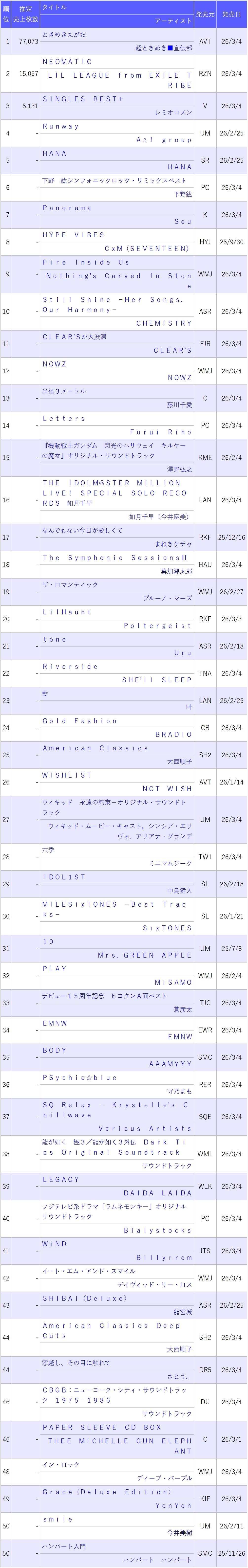This screenshot has height=1568, width=248.
Task: Select the album title NEOMATIC
Action: tap(67, 62)
